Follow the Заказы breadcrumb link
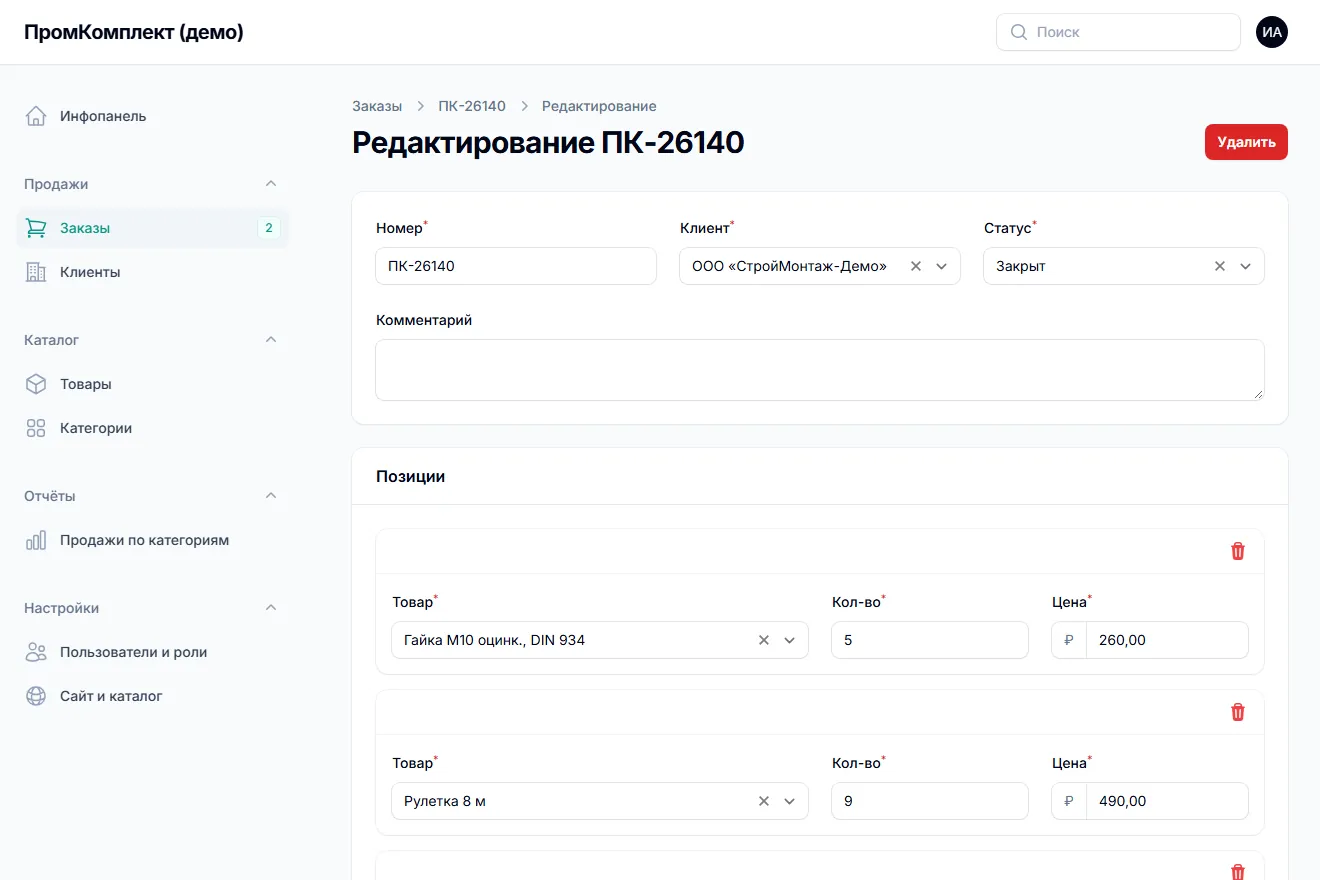Viewport: 1320px width, 880px height. pyautogui.click(x=377, y=106)
